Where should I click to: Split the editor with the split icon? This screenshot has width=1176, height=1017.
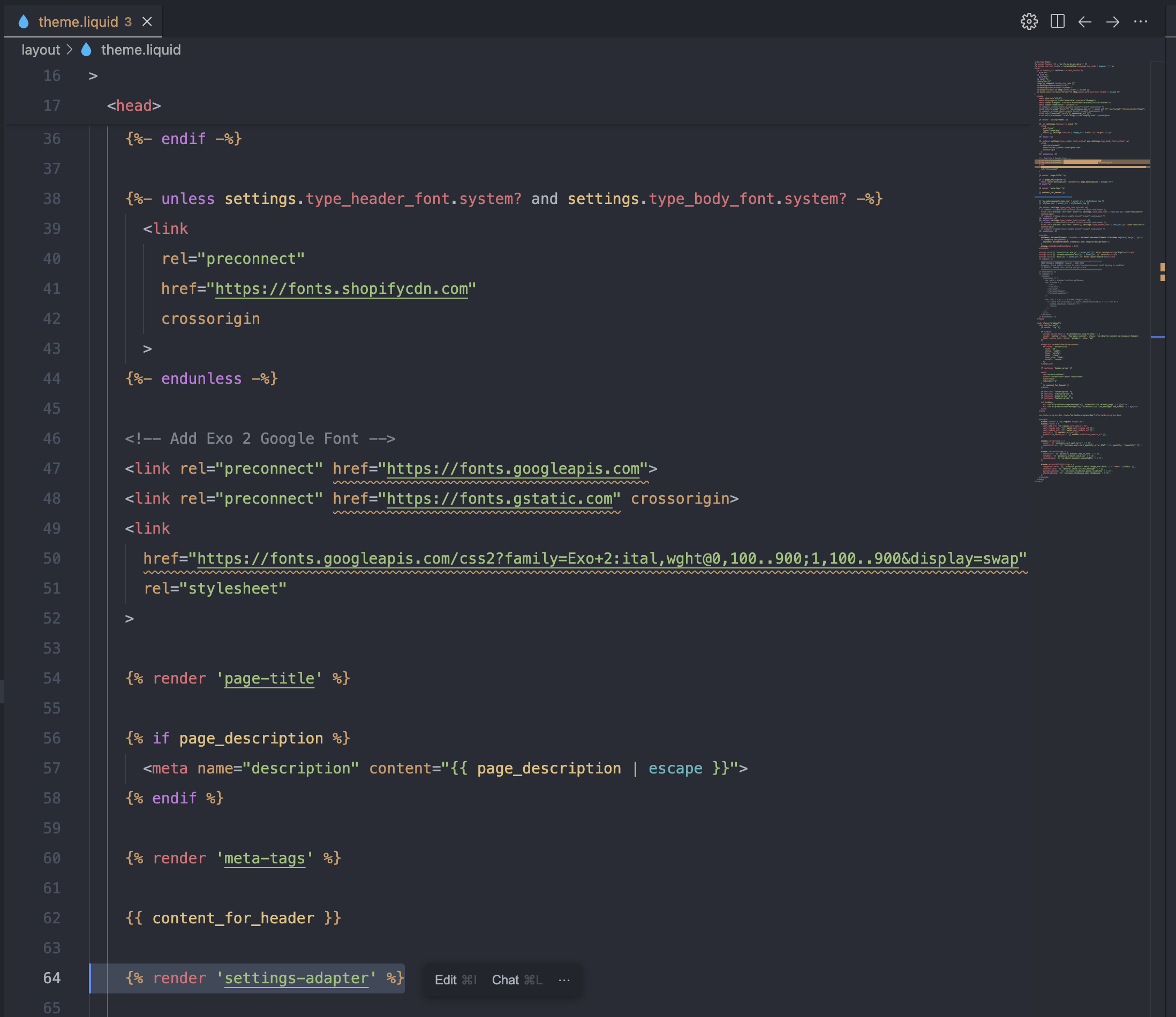click(1057, 21)
